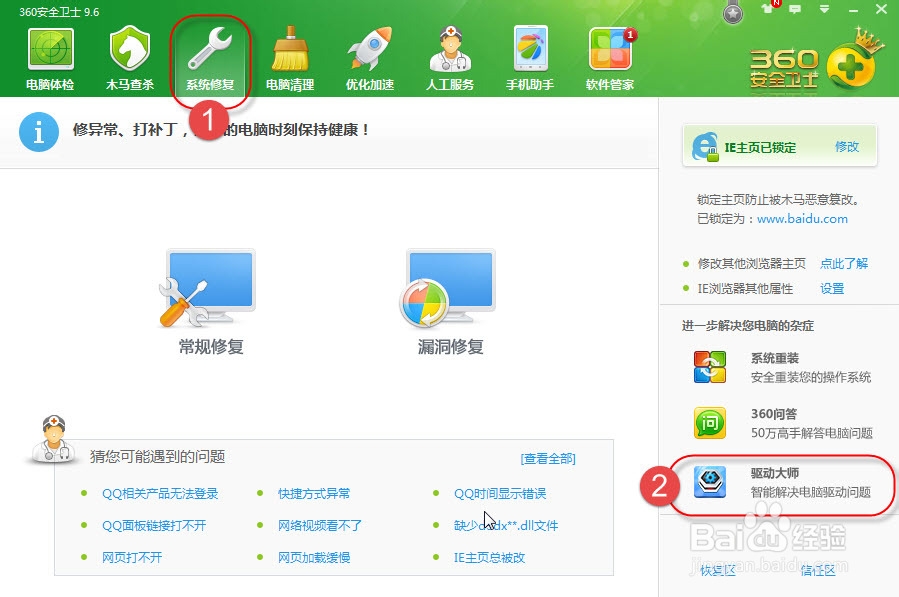Select 缺少d3dx**.dll文件 problem

click(x=506, y=525)
